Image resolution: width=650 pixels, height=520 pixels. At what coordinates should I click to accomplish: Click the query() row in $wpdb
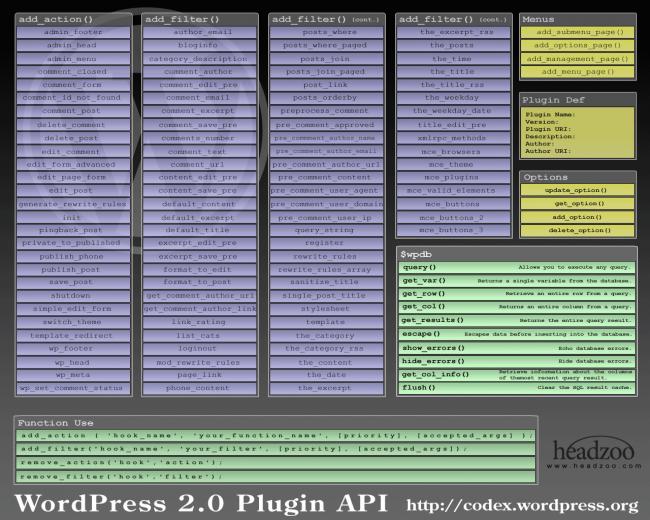517,267
